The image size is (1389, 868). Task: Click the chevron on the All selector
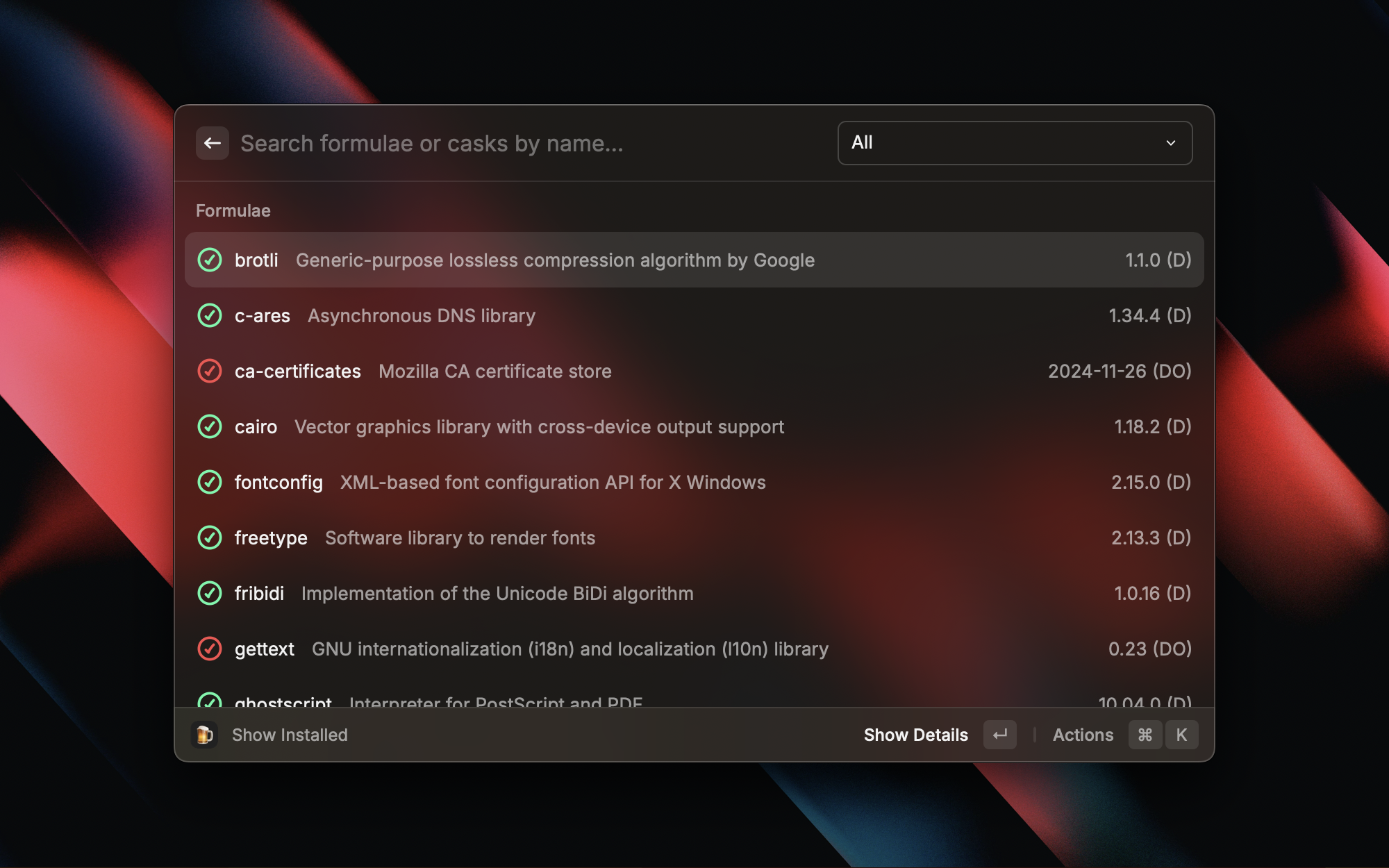(1171, 142)
